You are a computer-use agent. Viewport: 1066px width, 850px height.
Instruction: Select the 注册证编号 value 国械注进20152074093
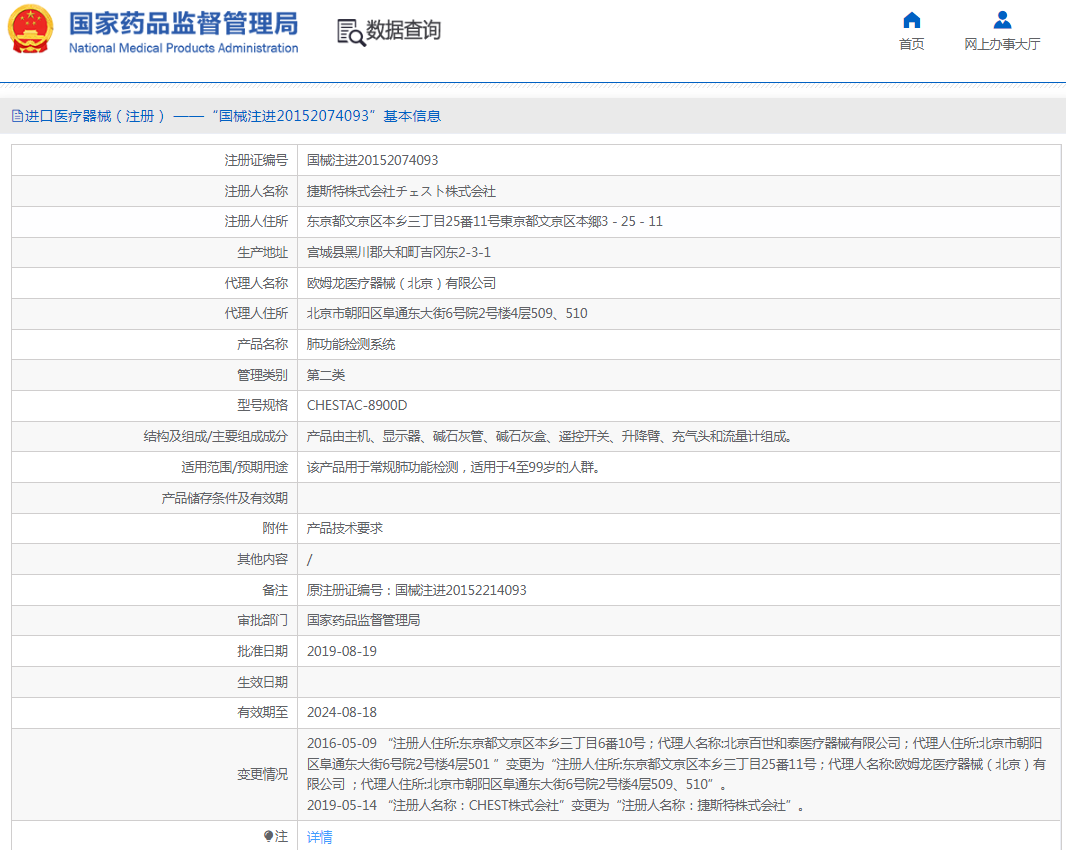372,160
